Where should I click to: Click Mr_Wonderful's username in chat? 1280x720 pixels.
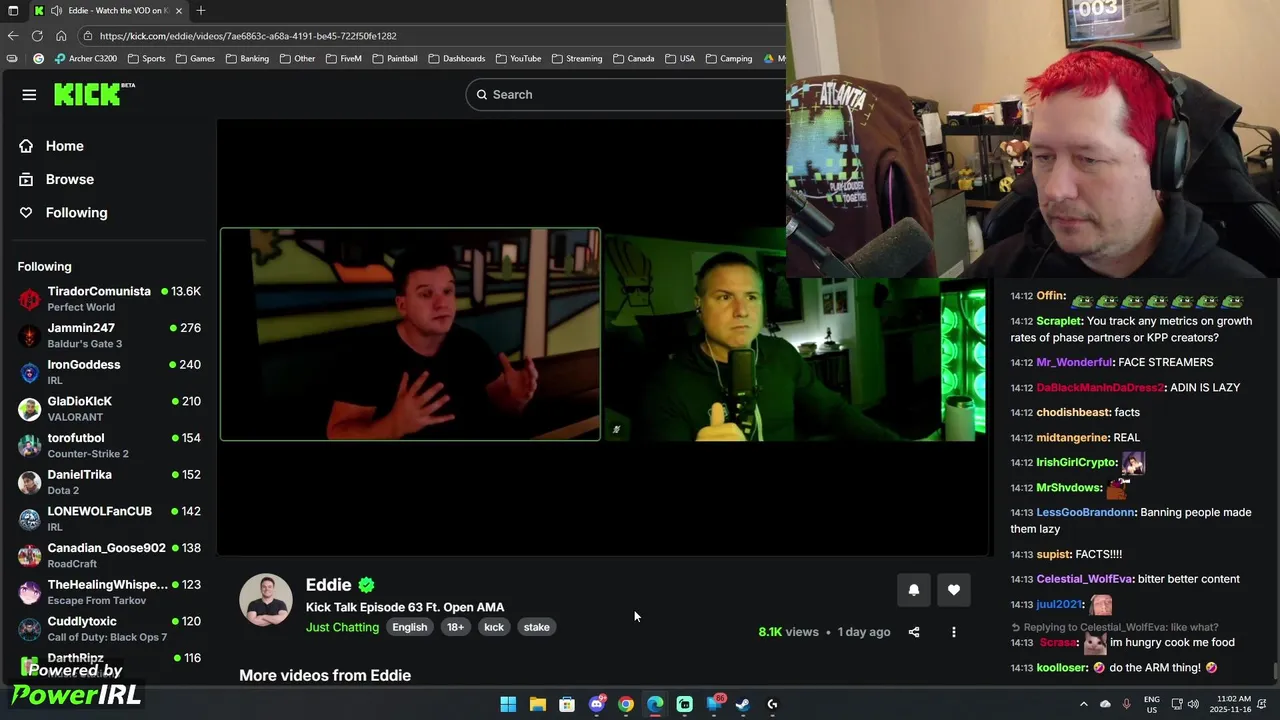[1074, 362]
